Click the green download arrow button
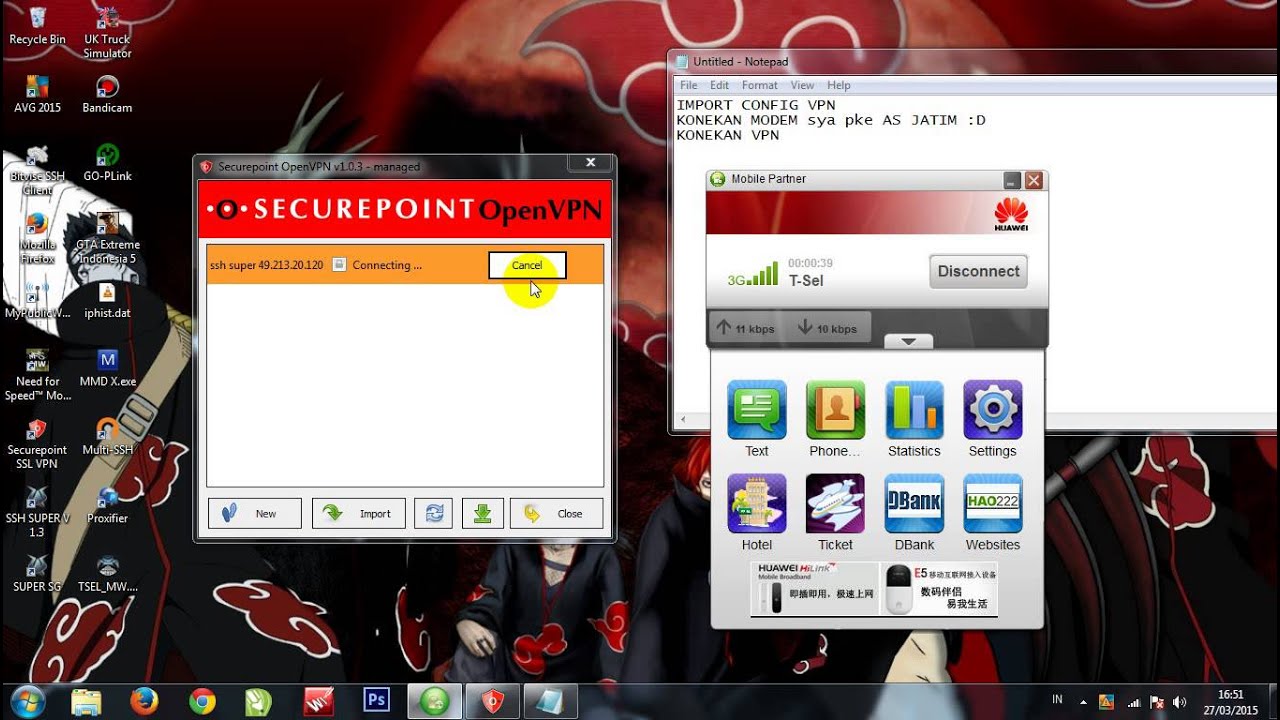This screenshot has height=720, width=1280. (x=482, y=513)
